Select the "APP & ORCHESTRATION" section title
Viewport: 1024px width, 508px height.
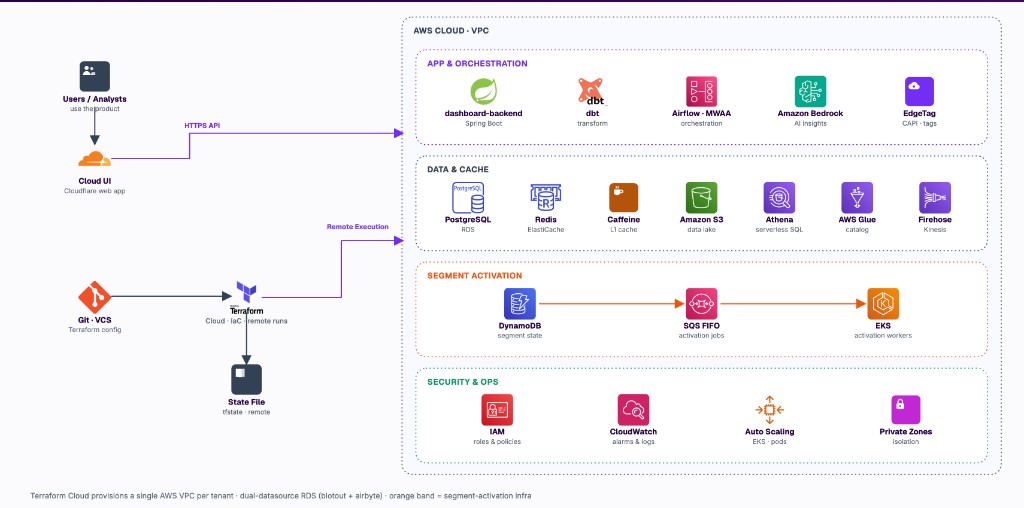[477, 63]
